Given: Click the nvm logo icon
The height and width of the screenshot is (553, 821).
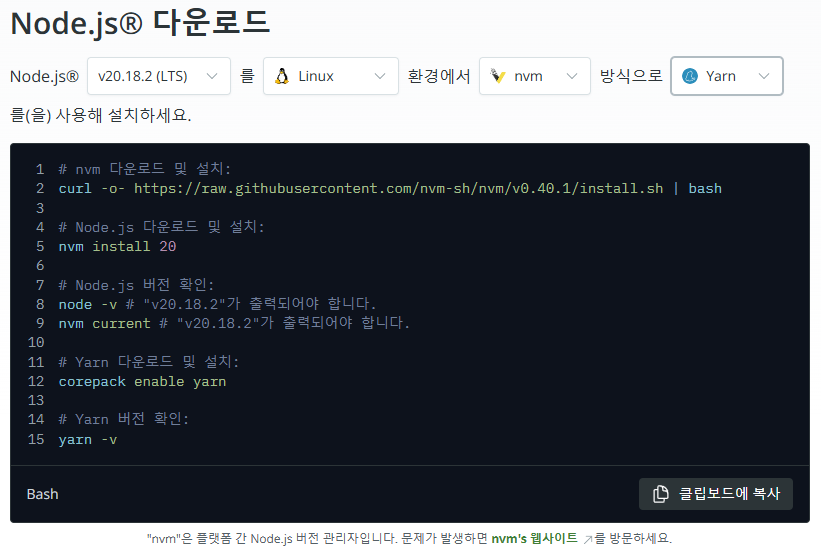Looking at the screenshot, I should [497, 76].
